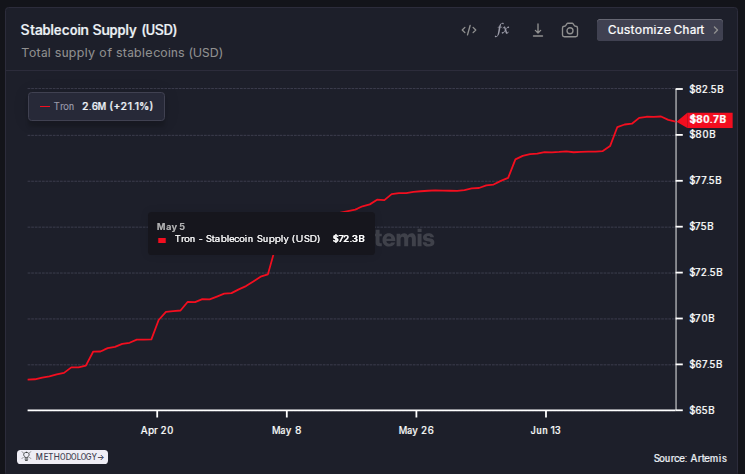Click the May 8 axis label

point(287,430)
